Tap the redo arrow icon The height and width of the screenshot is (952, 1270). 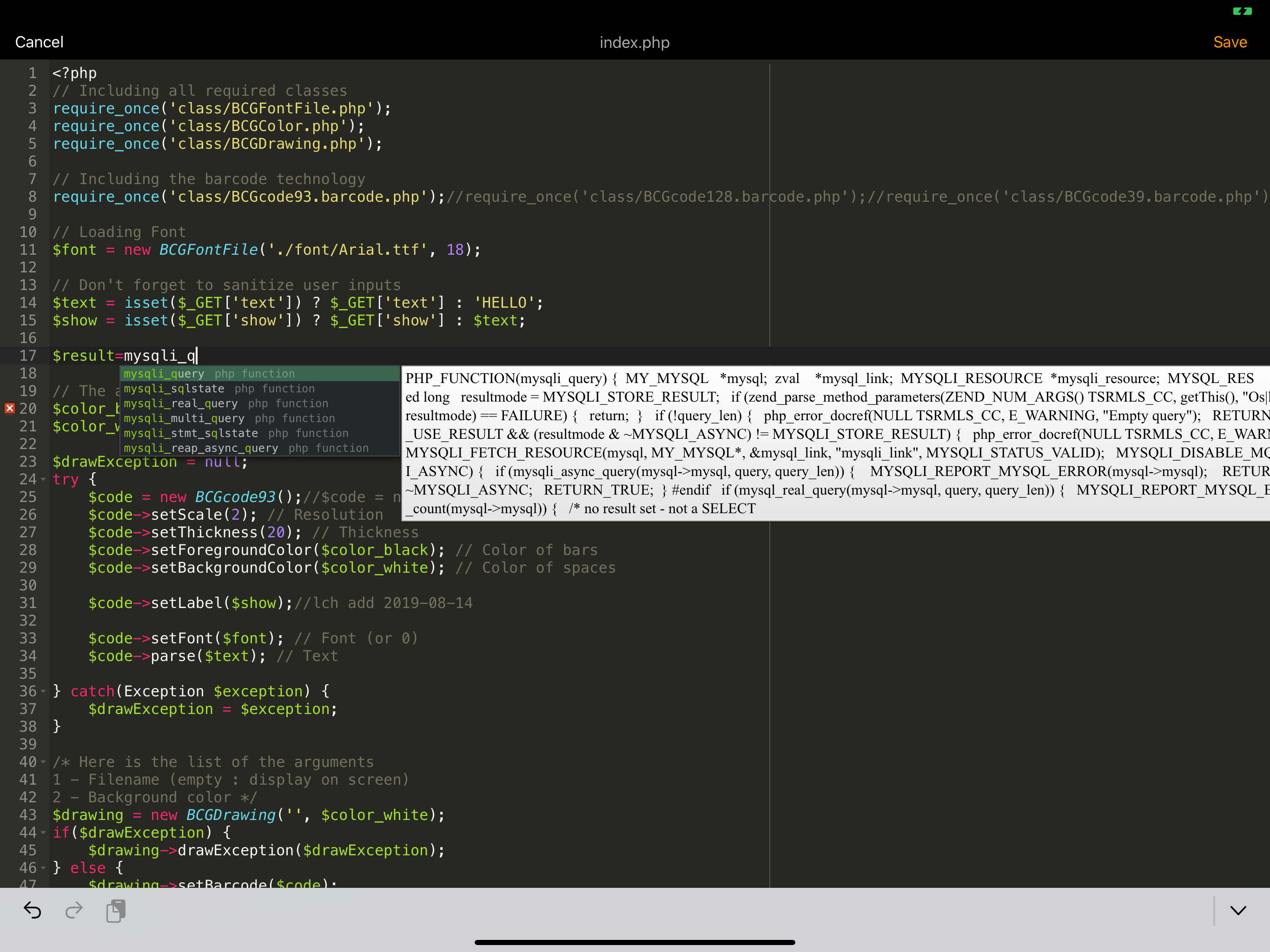point(74,910)
